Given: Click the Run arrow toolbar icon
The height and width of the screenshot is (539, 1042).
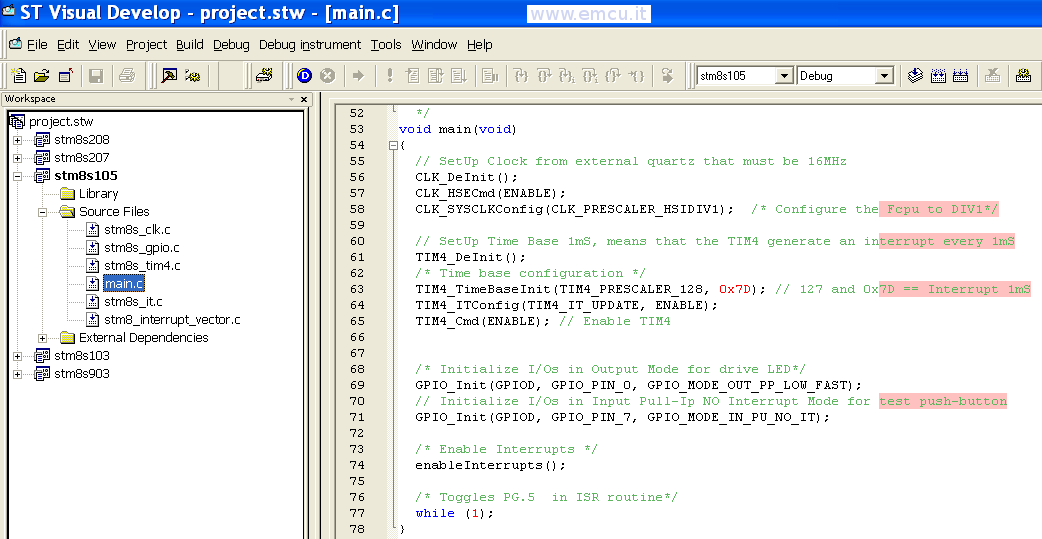Looking at the screenshot, I should pos(358,76).
